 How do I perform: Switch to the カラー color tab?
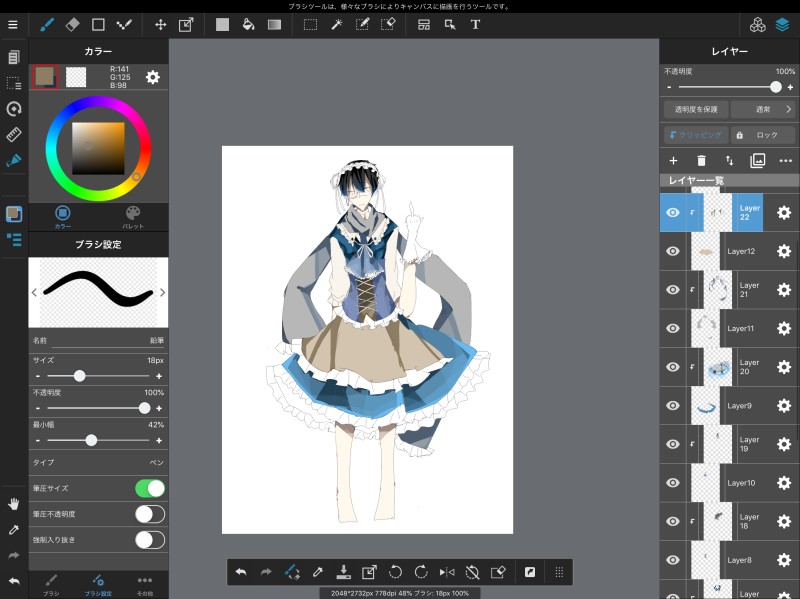tap(63, 216)
